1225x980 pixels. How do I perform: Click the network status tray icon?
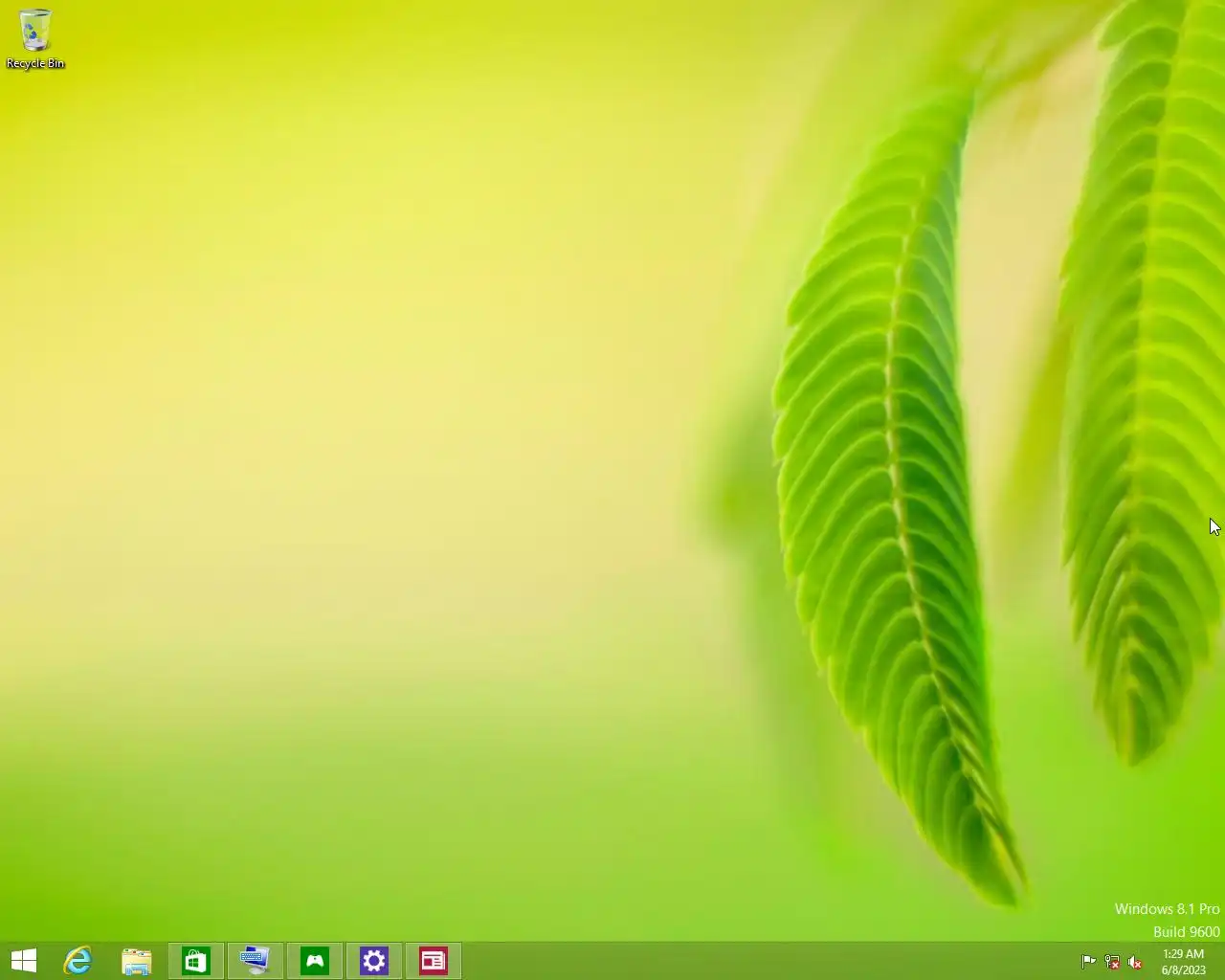click(x=1112, y=962)
